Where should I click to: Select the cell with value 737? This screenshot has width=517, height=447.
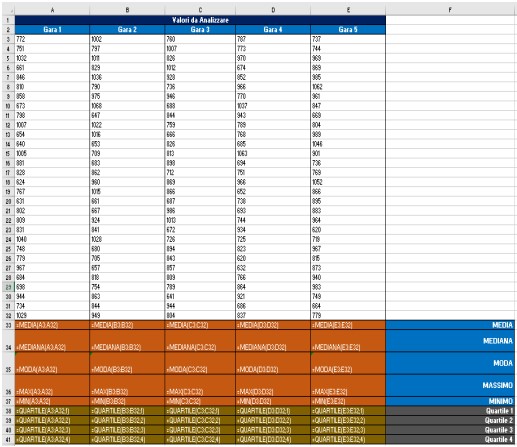[348, 39]
